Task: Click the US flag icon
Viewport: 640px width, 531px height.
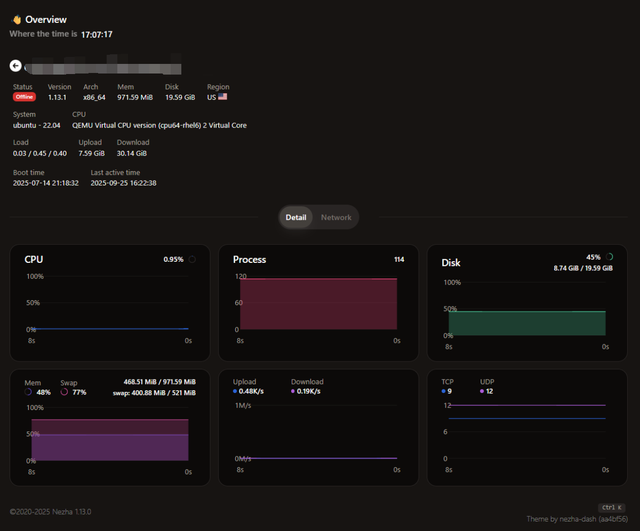Action: [x=222, y=97]
